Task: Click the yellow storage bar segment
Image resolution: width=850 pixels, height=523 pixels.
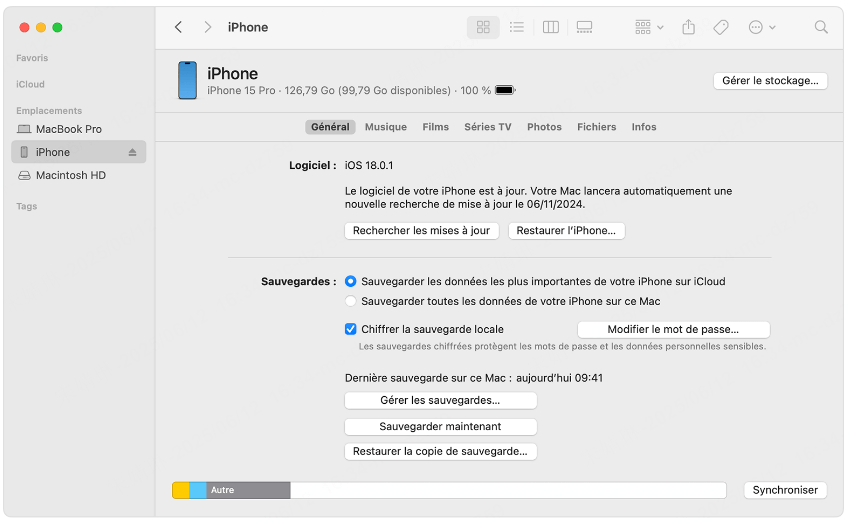Action: pyautogui.click(x=181, y=490)
